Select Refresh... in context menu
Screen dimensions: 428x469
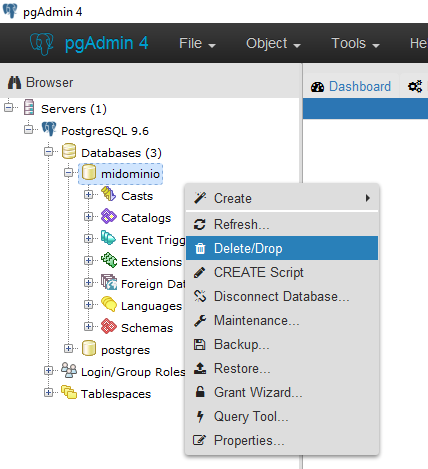point(282,224)
